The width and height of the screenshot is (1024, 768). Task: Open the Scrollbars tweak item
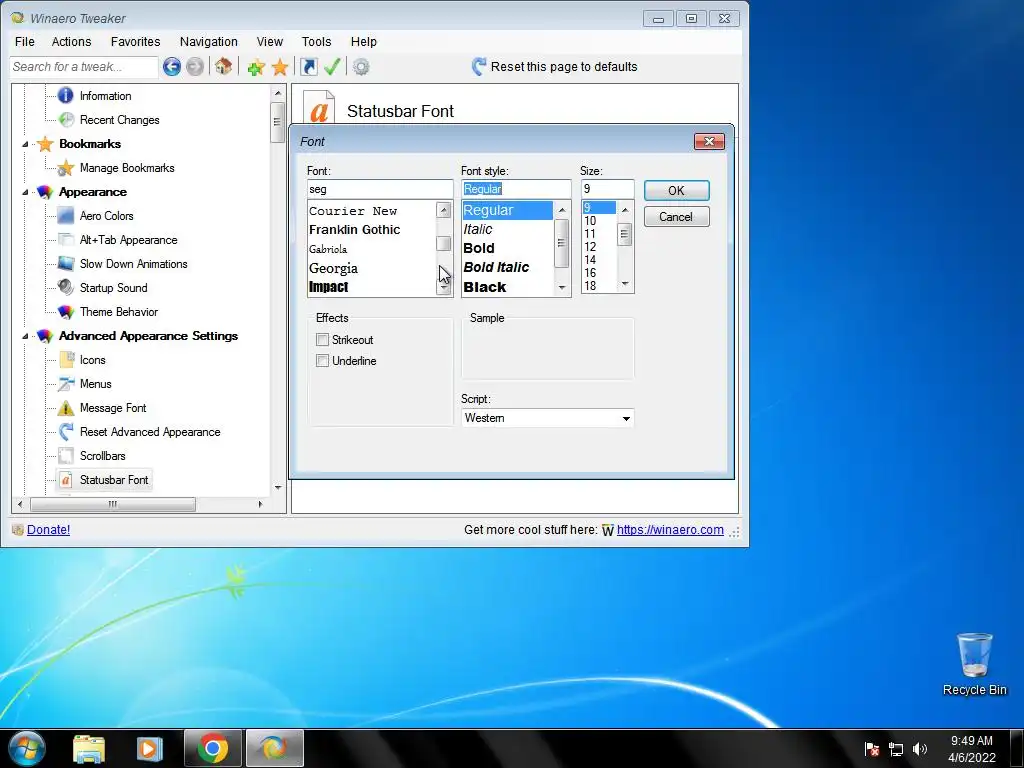click(102, 456)
